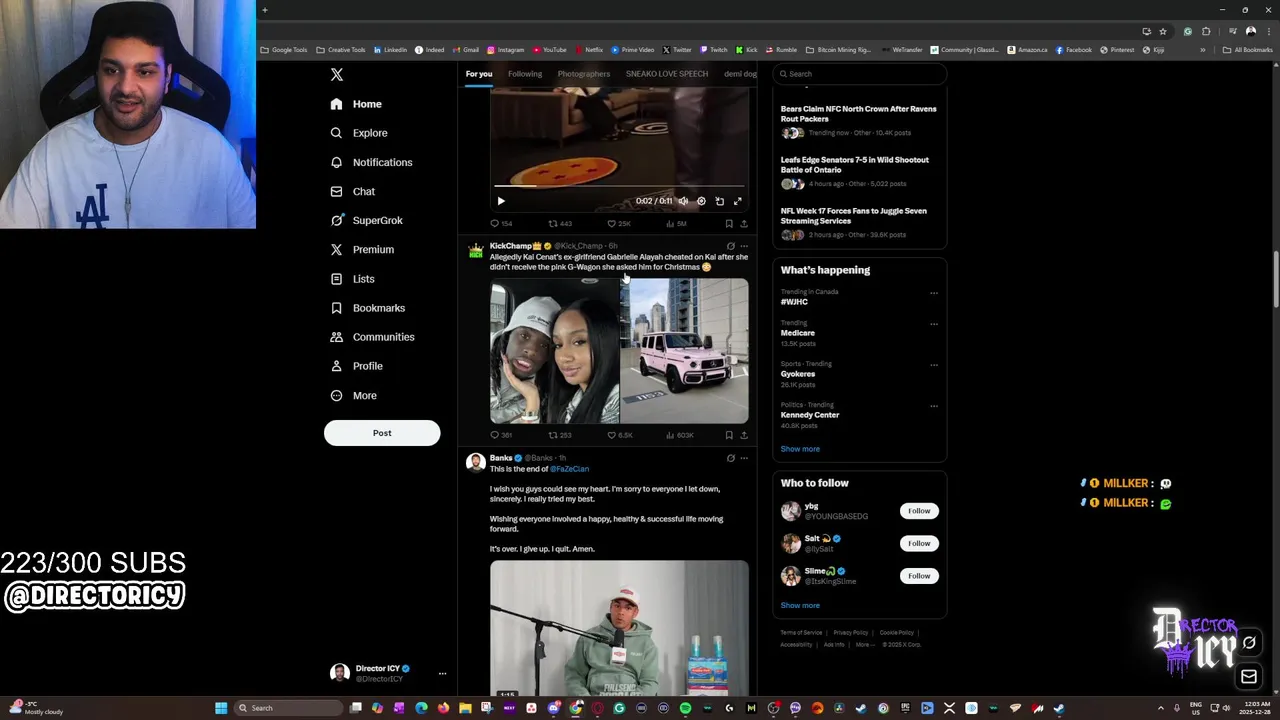Show more under What's happening
Screen dimensions: 1280x720
point(800,449)
